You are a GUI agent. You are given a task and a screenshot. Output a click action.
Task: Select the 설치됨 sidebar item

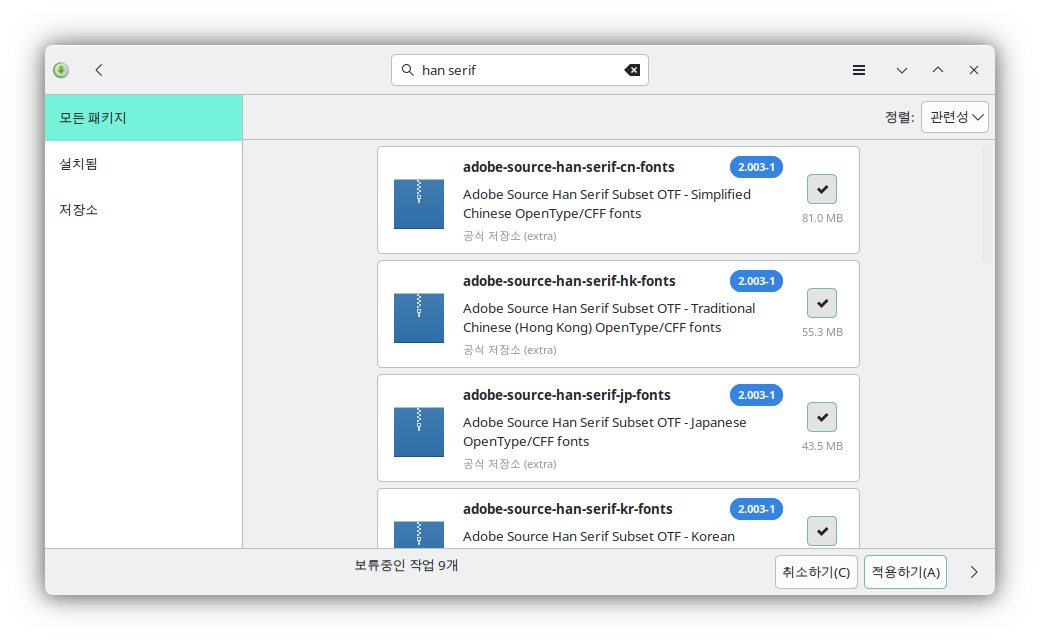pos(144,163)
